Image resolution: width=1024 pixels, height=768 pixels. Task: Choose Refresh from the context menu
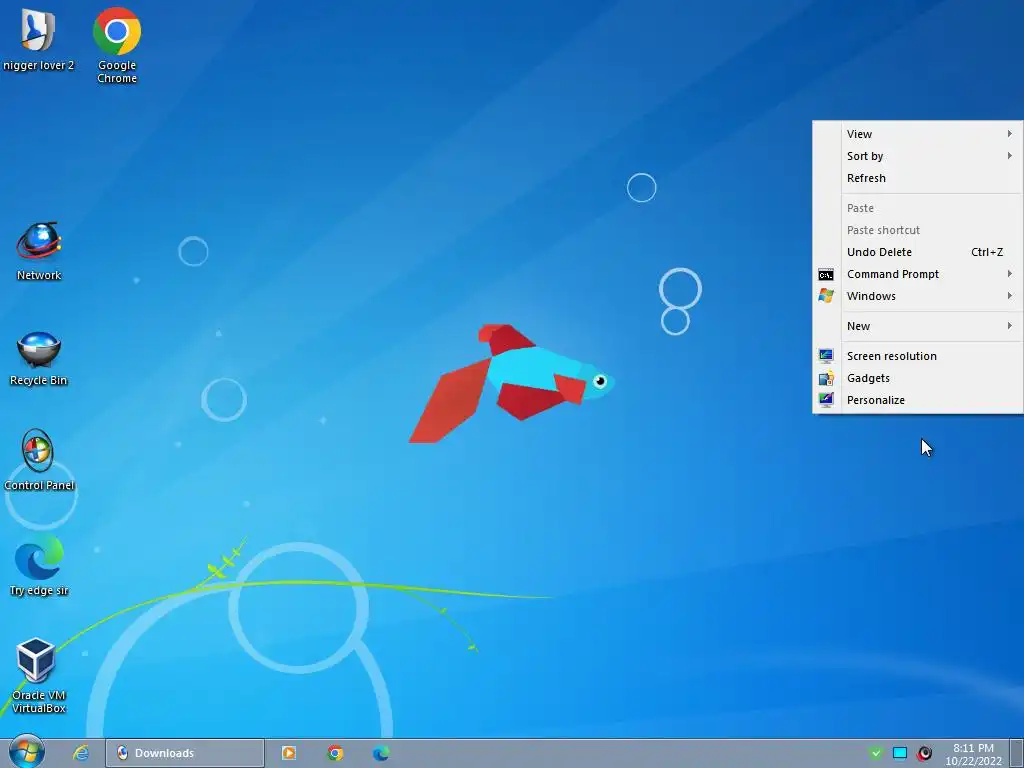click(918, 178)
